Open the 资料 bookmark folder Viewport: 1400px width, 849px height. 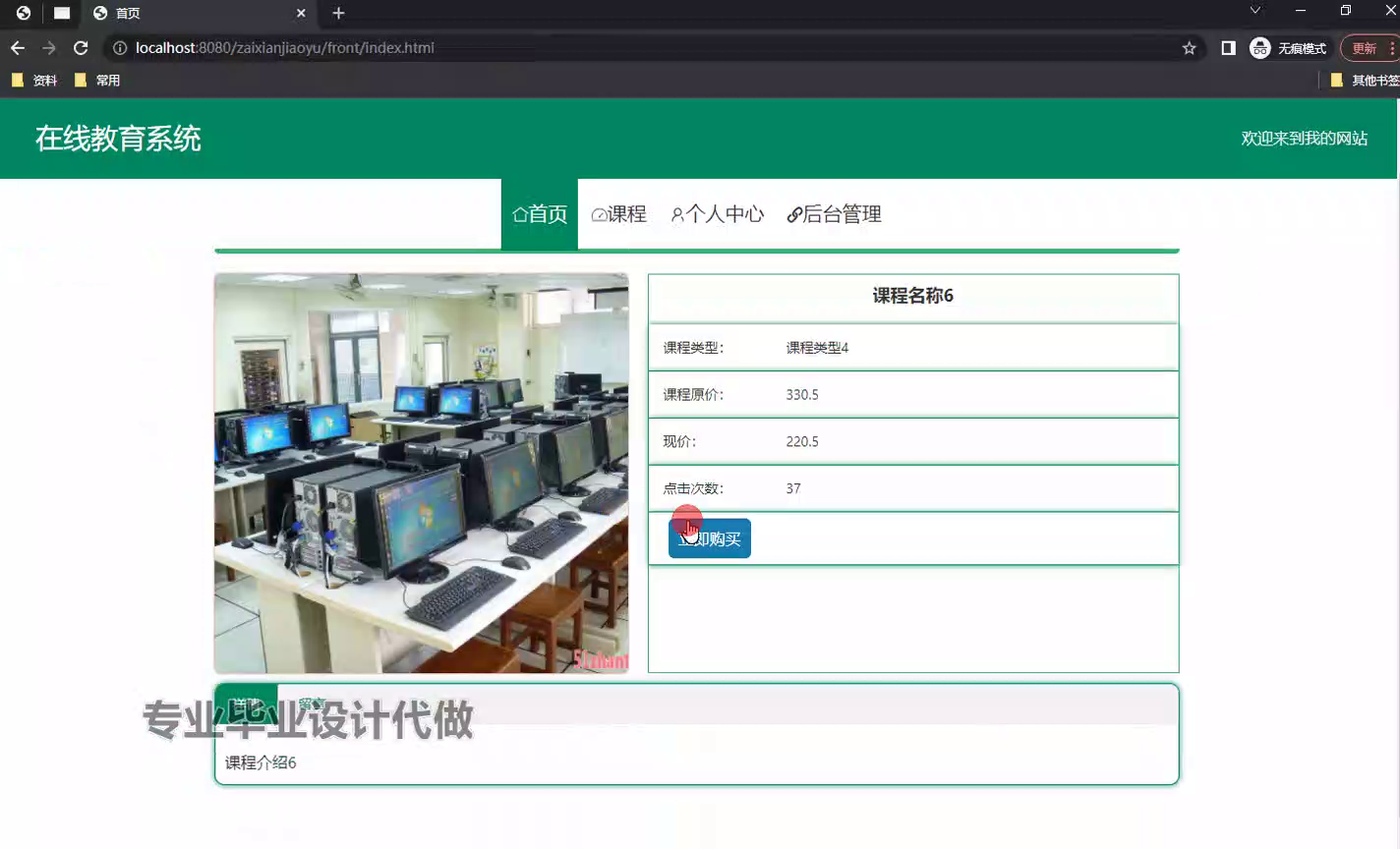pyautogui.click(x=34, y=81)
